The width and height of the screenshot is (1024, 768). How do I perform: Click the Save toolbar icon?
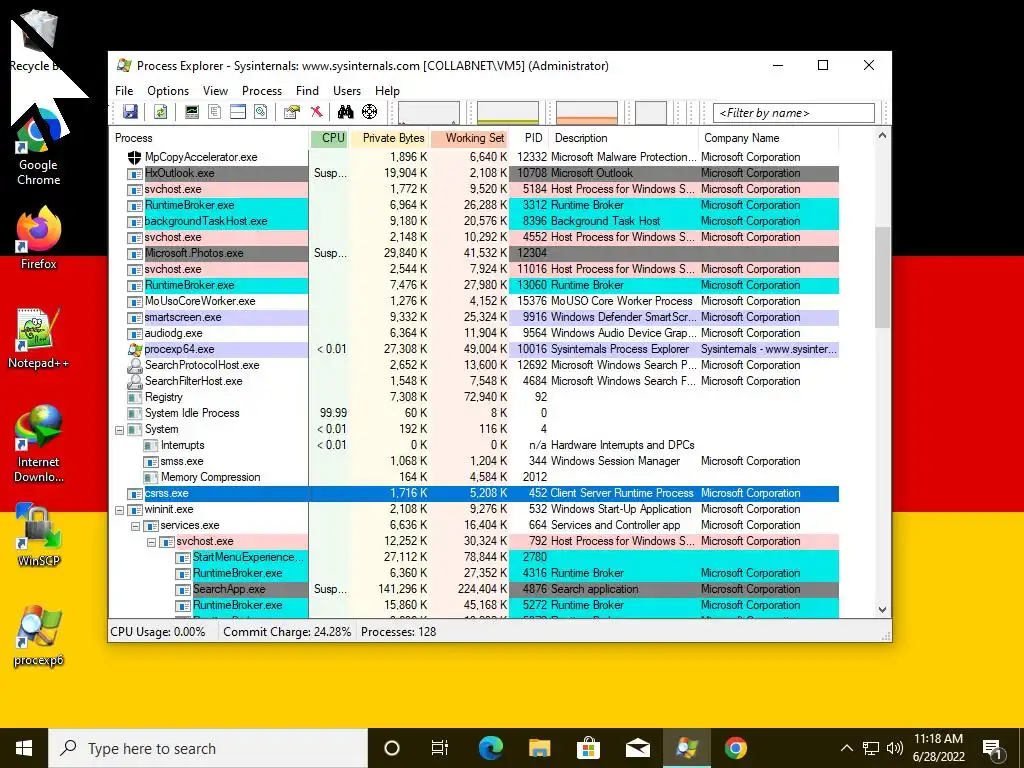click(x=131, y=112)
